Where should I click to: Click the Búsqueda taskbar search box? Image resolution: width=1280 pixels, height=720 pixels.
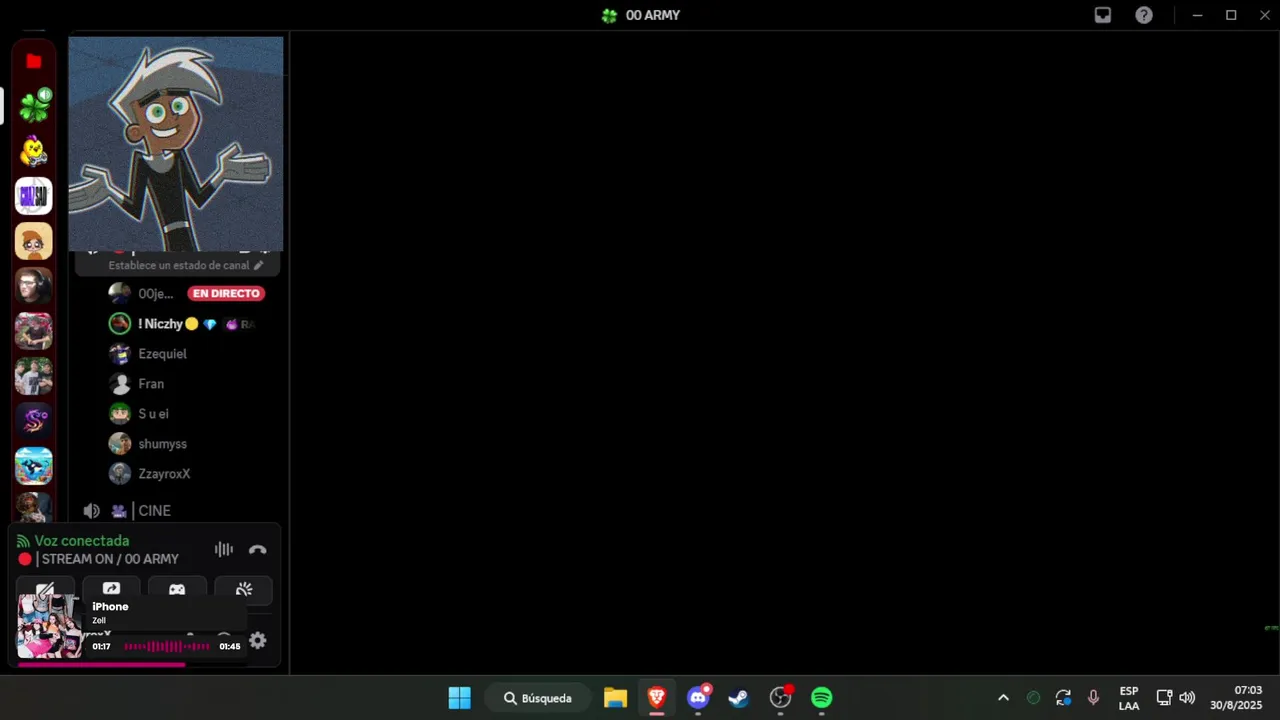[x=539, y=698]
